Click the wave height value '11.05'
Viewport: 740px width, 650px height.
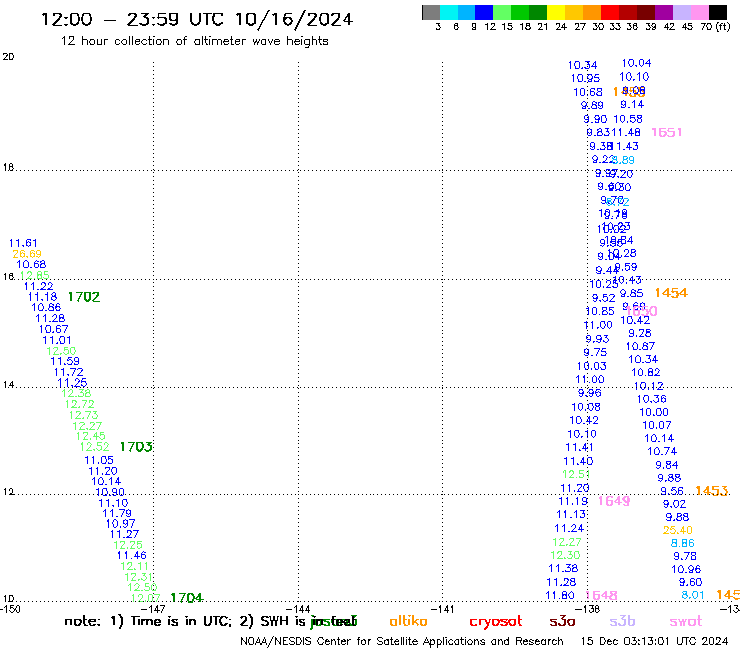point(99,460)
